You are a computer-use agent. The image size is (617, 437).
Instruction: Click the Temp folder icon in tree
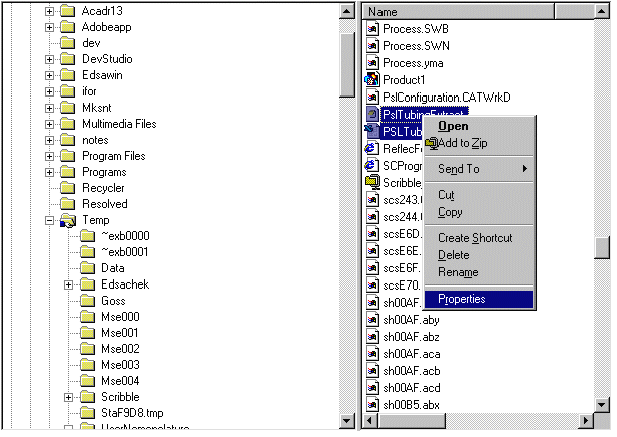[68, 220]
